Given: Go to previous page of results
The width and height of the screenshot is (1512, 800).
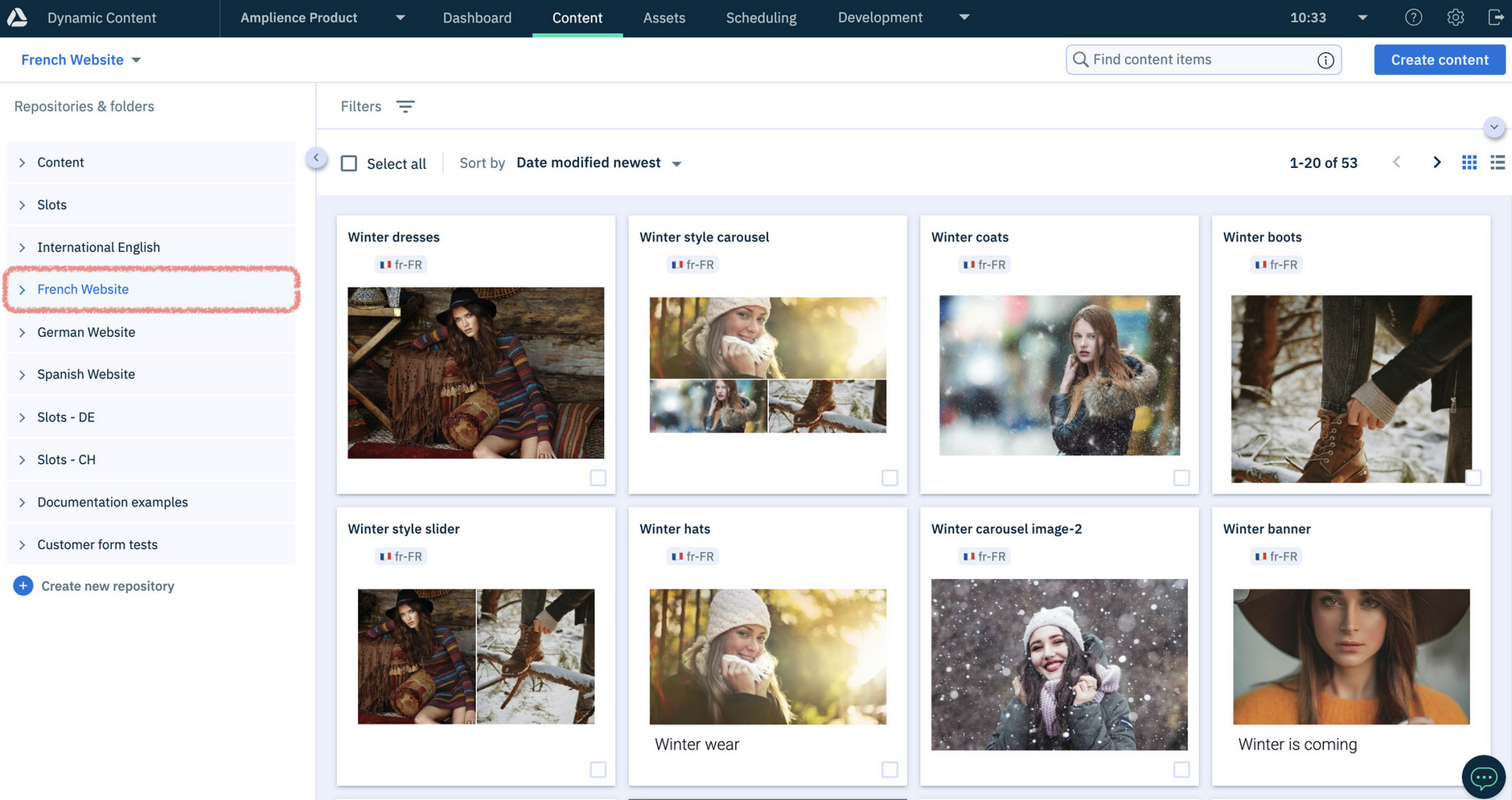Looking at the screenshot, I should 1396,162.
